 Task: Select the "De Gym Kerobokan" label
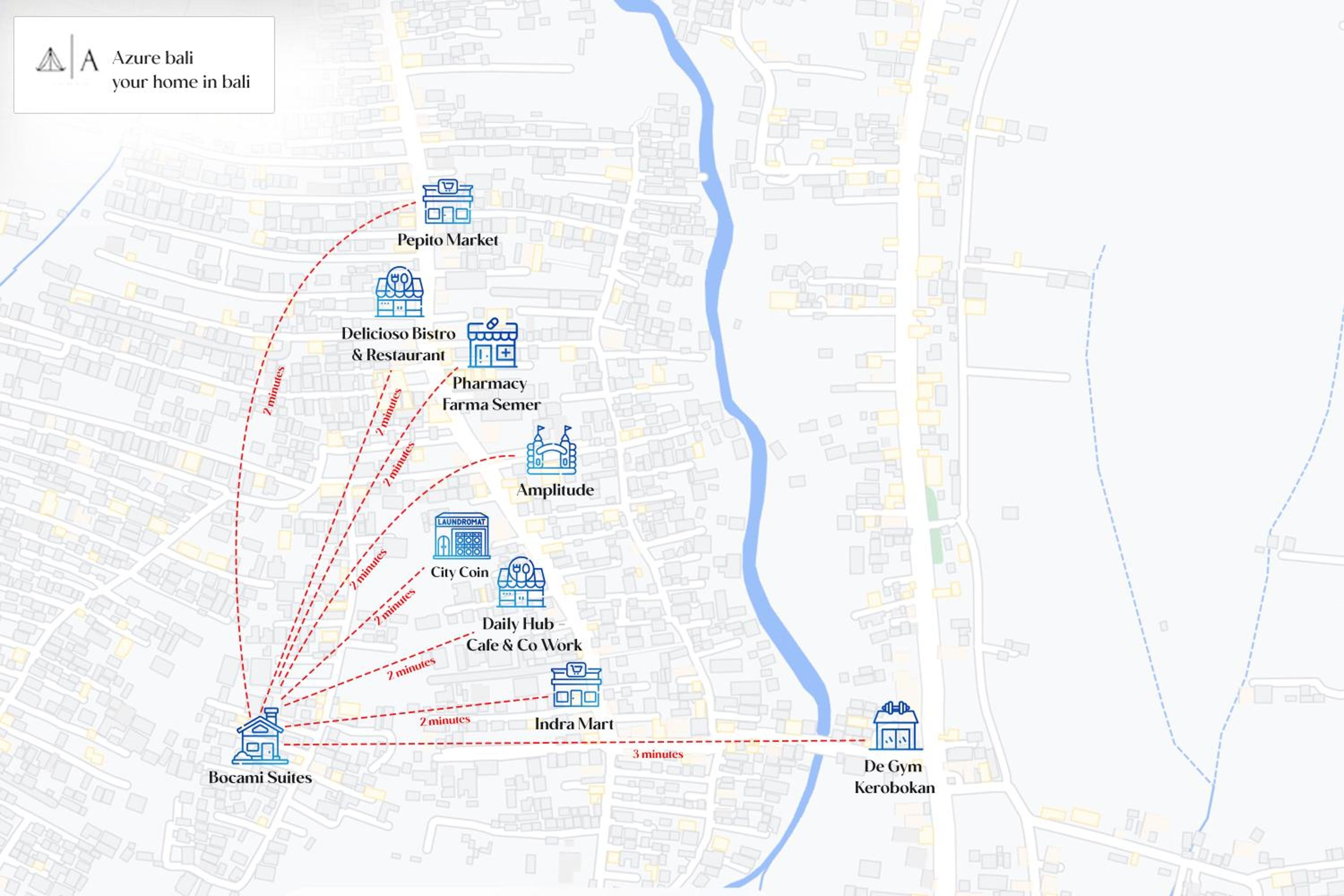(894, 777)
